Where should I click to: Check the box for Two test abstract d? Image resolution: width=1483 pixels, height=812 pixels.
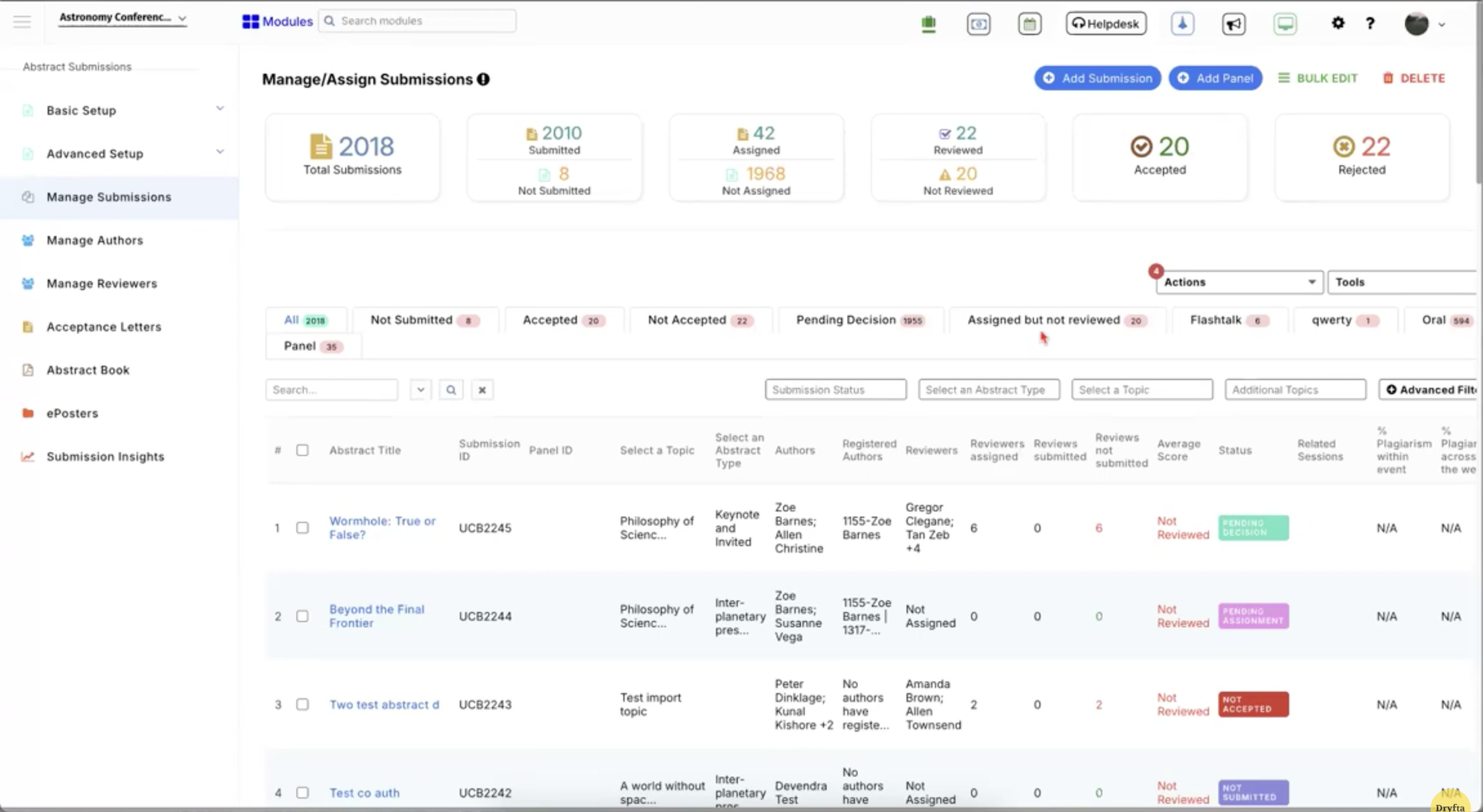(x=302, y=704)
